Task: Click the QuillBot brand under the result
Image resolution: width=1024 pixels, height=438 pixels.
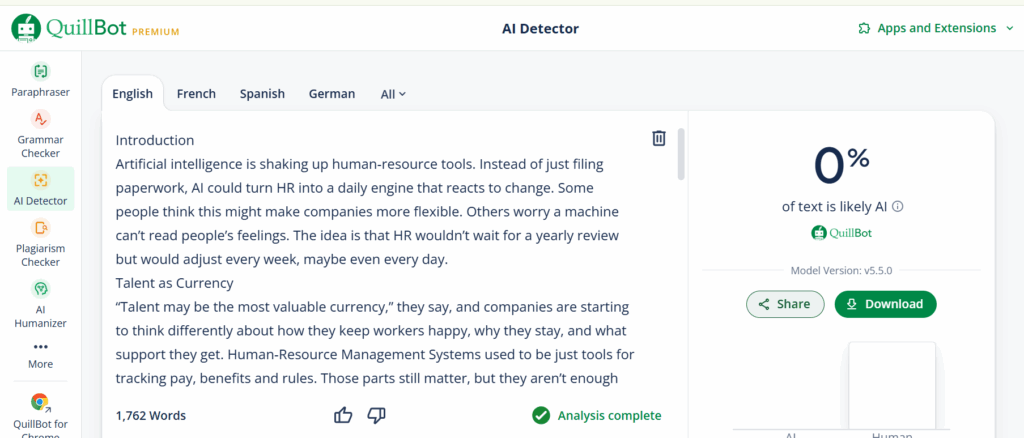Action: pos(841,232)
